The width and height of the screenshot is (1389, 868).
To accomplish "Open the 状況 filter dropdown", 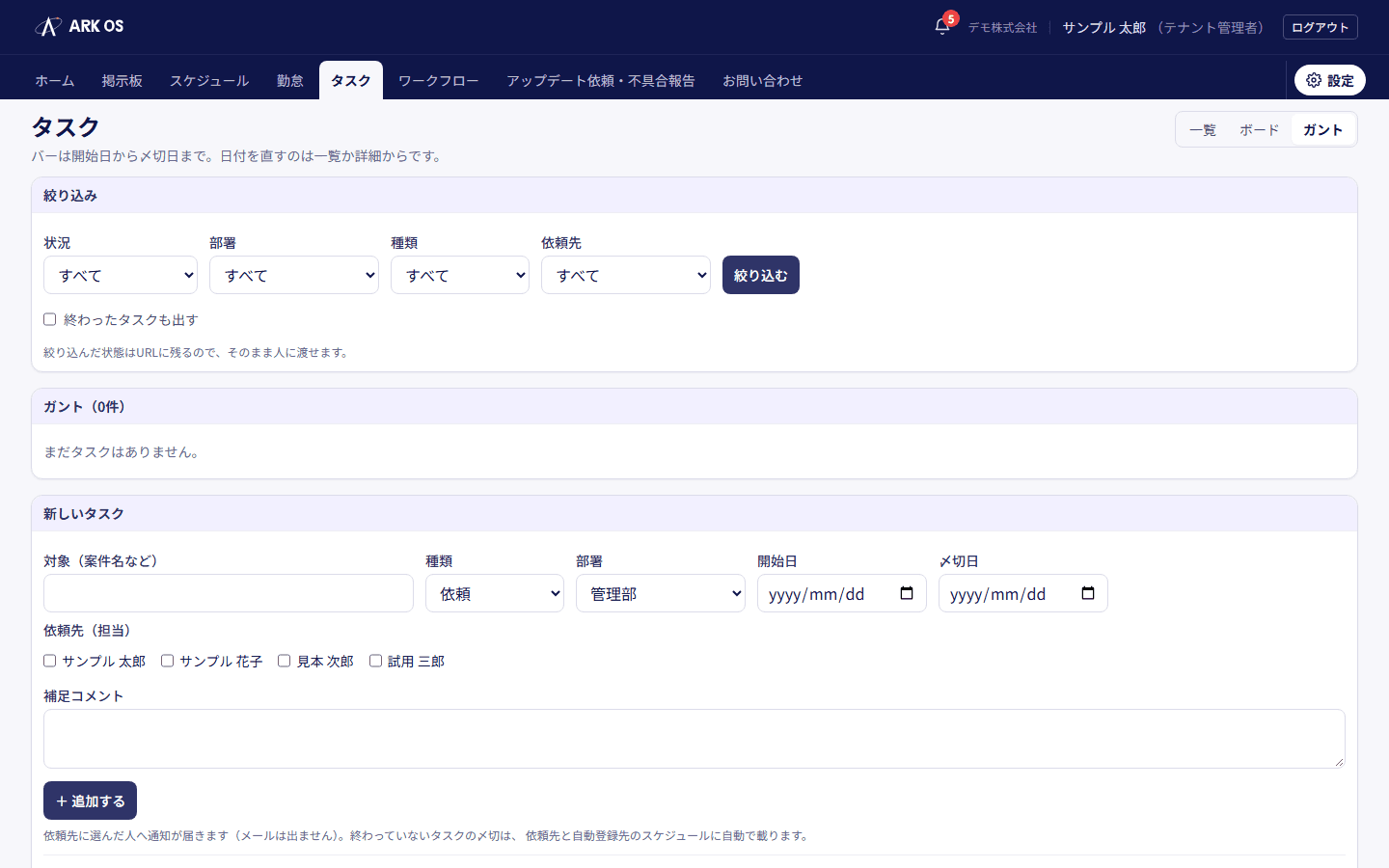I will (x=121, y=275).
